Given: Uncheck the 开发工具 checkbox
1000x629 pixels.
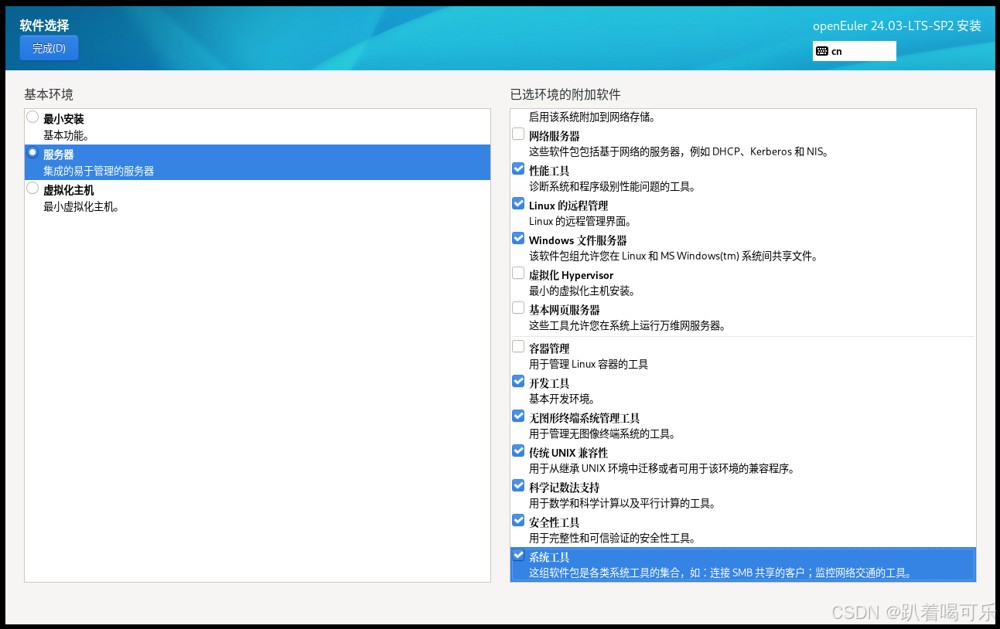Looking at the screenshot, I should pyautogui.click(x=518, y=381).
